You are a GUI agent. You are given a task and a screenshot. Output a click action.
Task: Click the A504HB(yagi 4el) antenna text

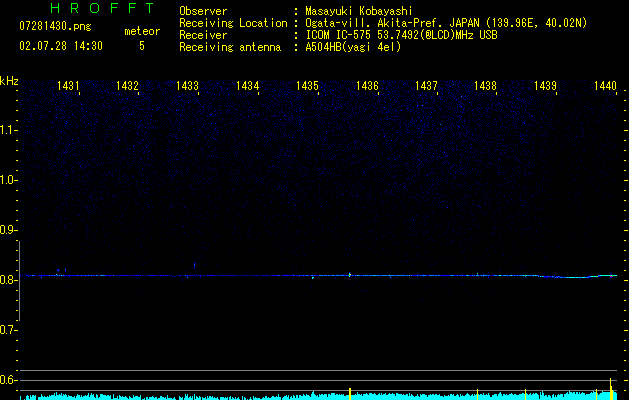(x=353, y=47)
